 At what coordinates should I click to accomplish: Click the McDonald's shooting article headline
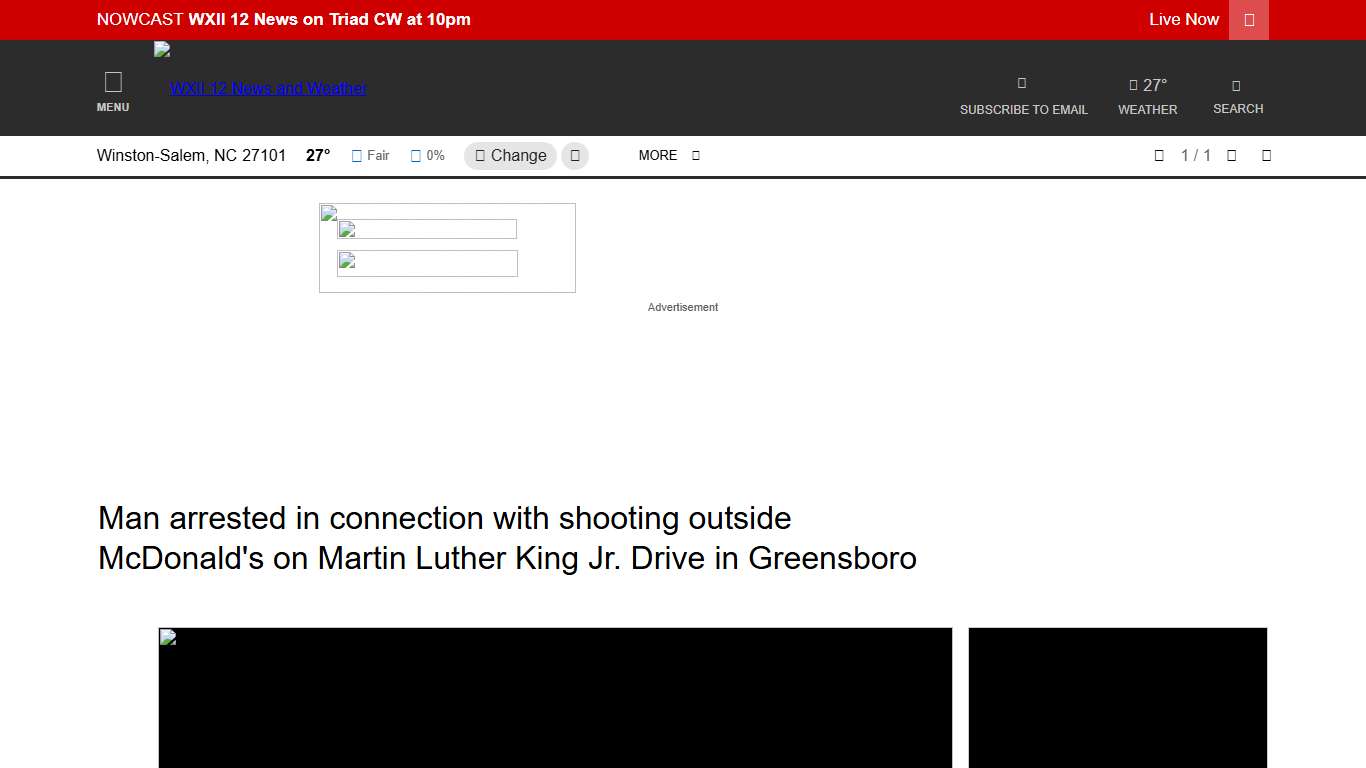(x=507, y=538)
